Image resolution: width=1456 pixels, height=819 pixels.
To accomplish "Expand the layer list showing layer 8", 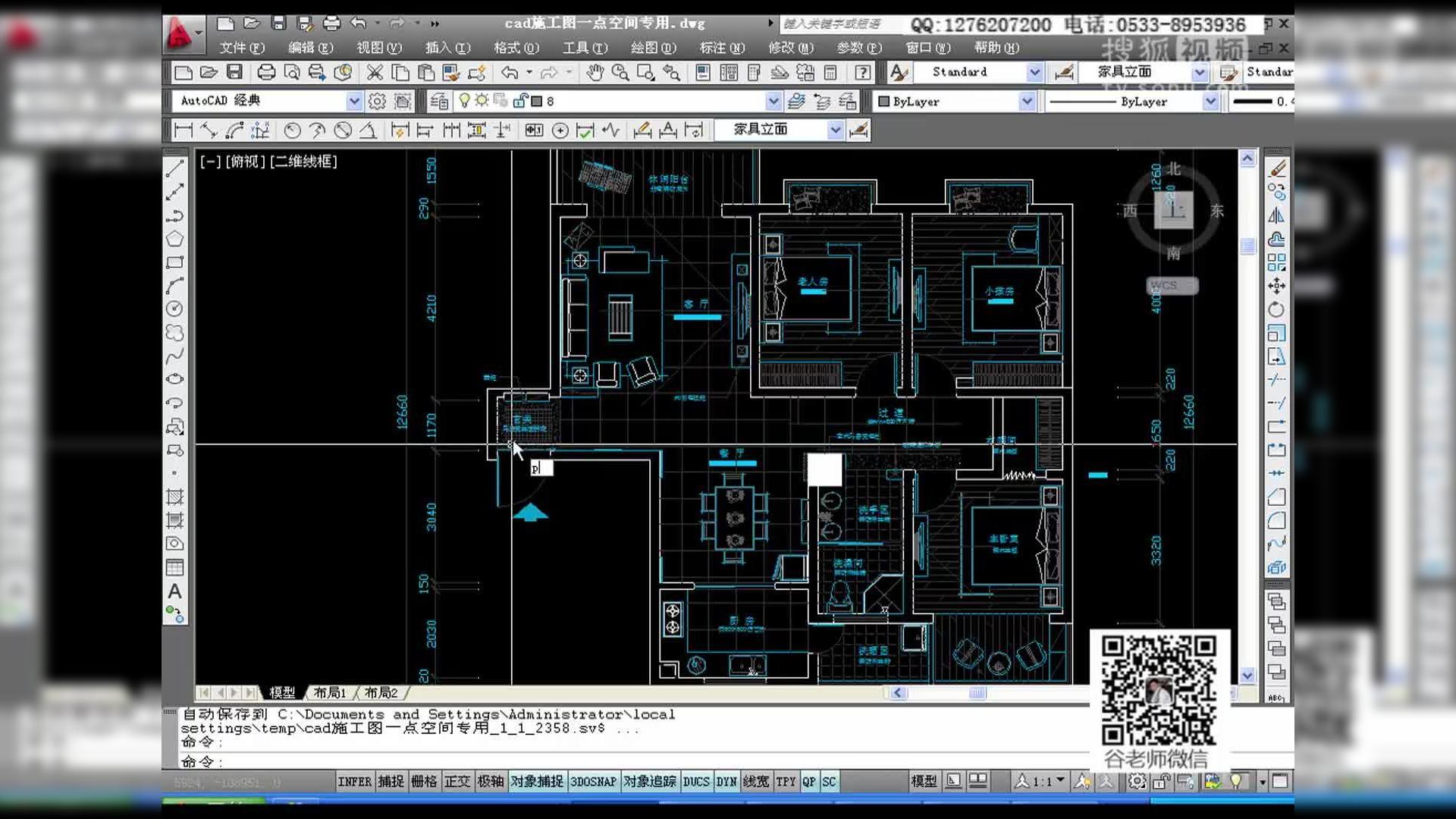I will pyautogui.click(x=772, y=100).
